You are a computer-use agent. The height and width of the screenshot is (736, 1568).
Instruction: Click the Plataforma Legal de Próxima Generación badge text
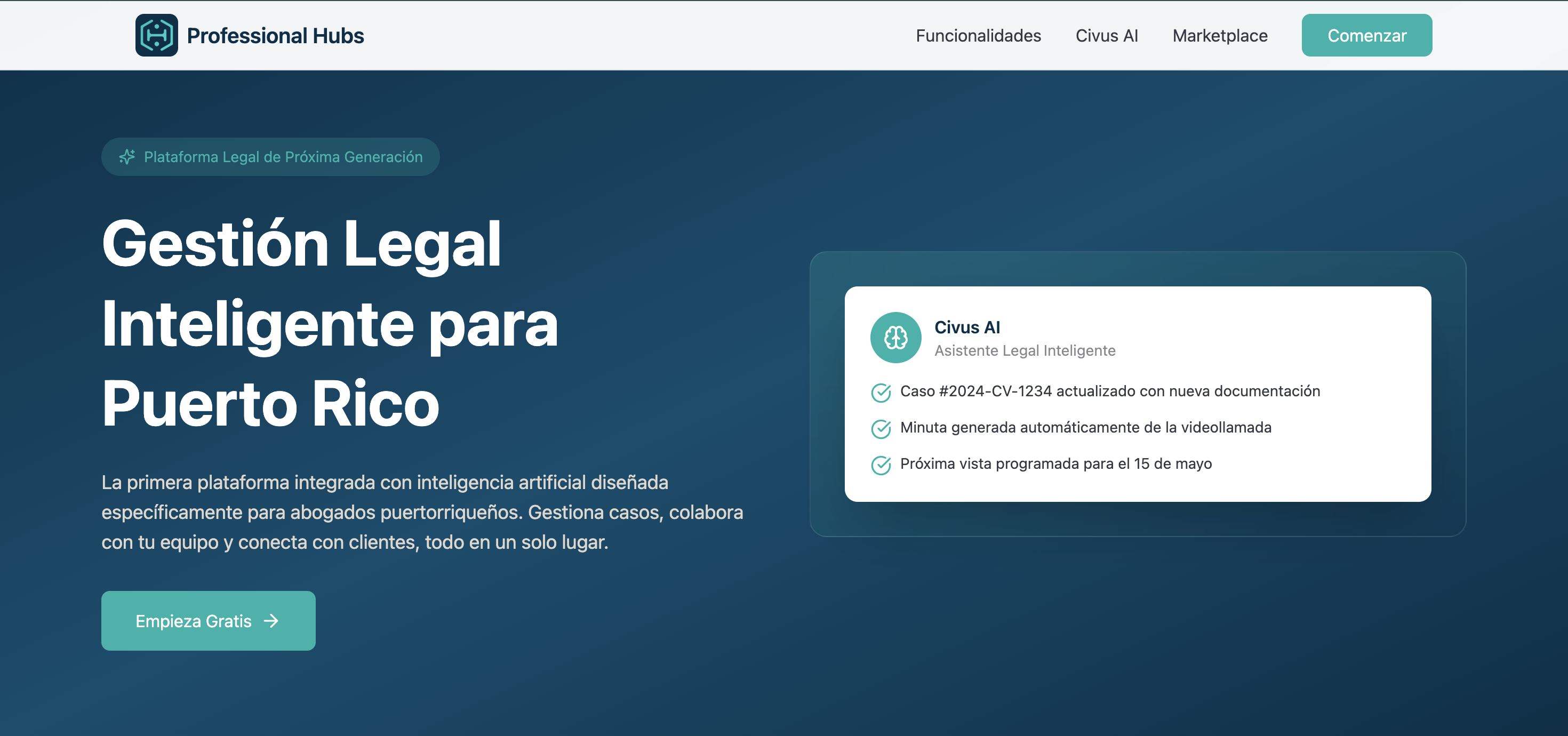(283, 157)
